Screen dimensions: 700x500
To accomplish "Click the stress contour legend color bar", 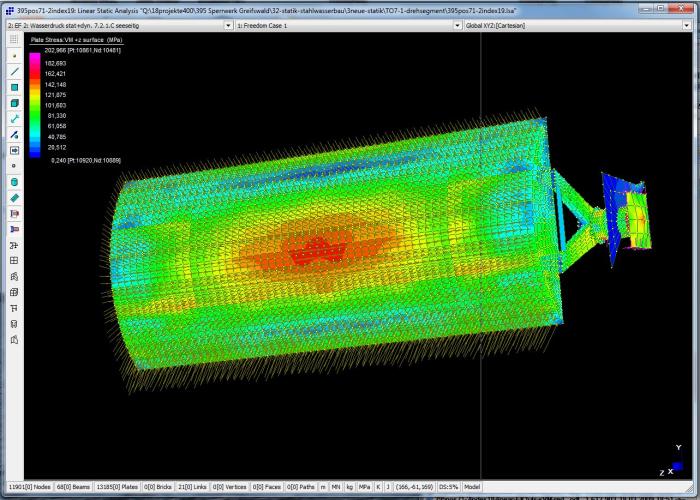I will [35, 105].
